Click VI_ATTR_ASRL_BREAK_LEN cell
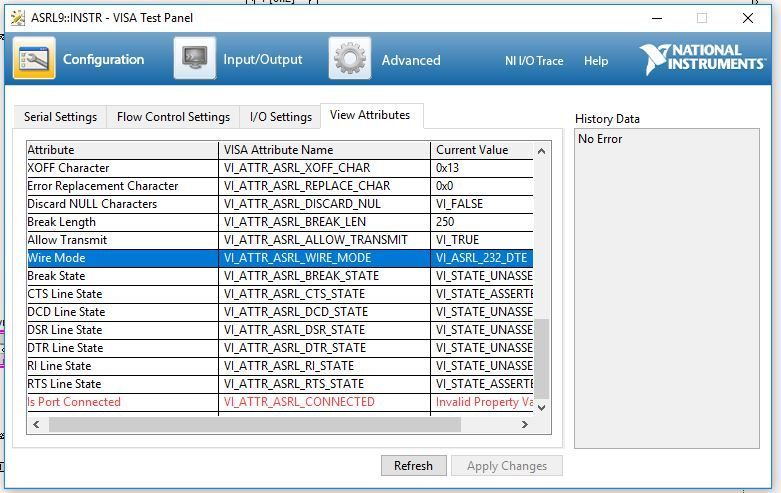 click(324, 222)
